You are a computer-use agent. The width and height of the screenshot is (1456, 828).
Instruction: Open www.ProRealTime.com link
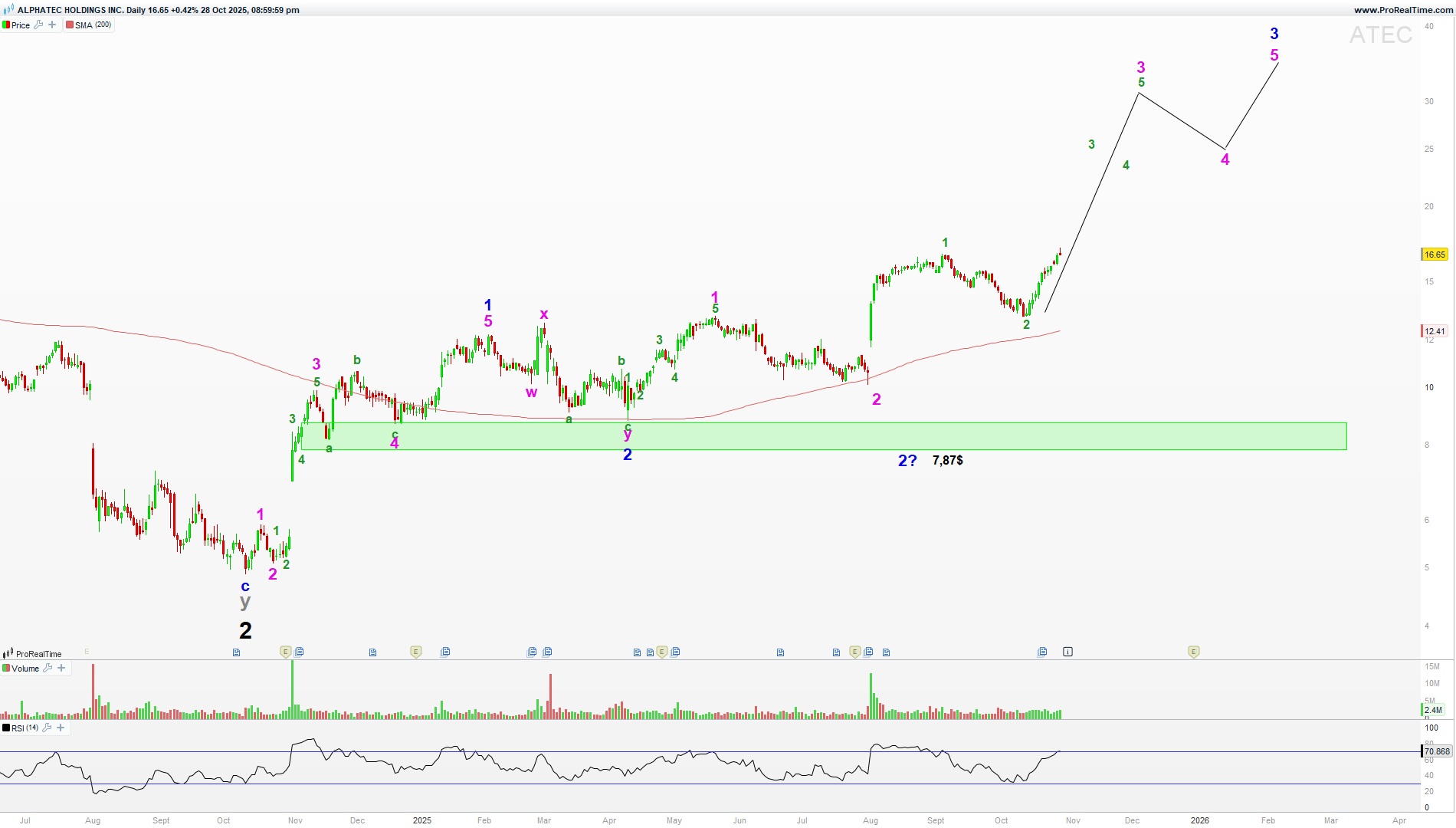1402,10
